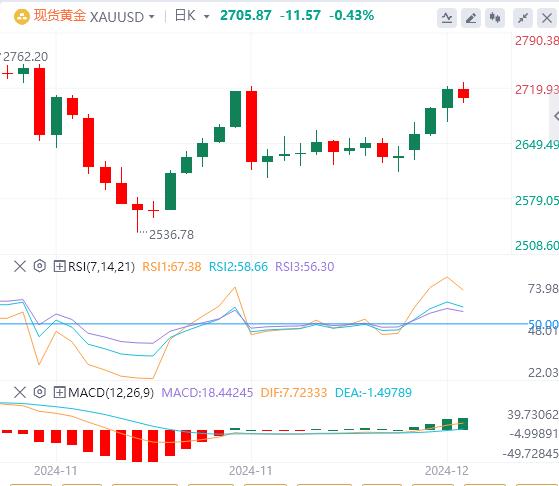Image resolution: width=559 pixels, height=486 pixels.
Task: Click the low price label 2536.78
Action: pyautogui.click(x=171, y=234)
